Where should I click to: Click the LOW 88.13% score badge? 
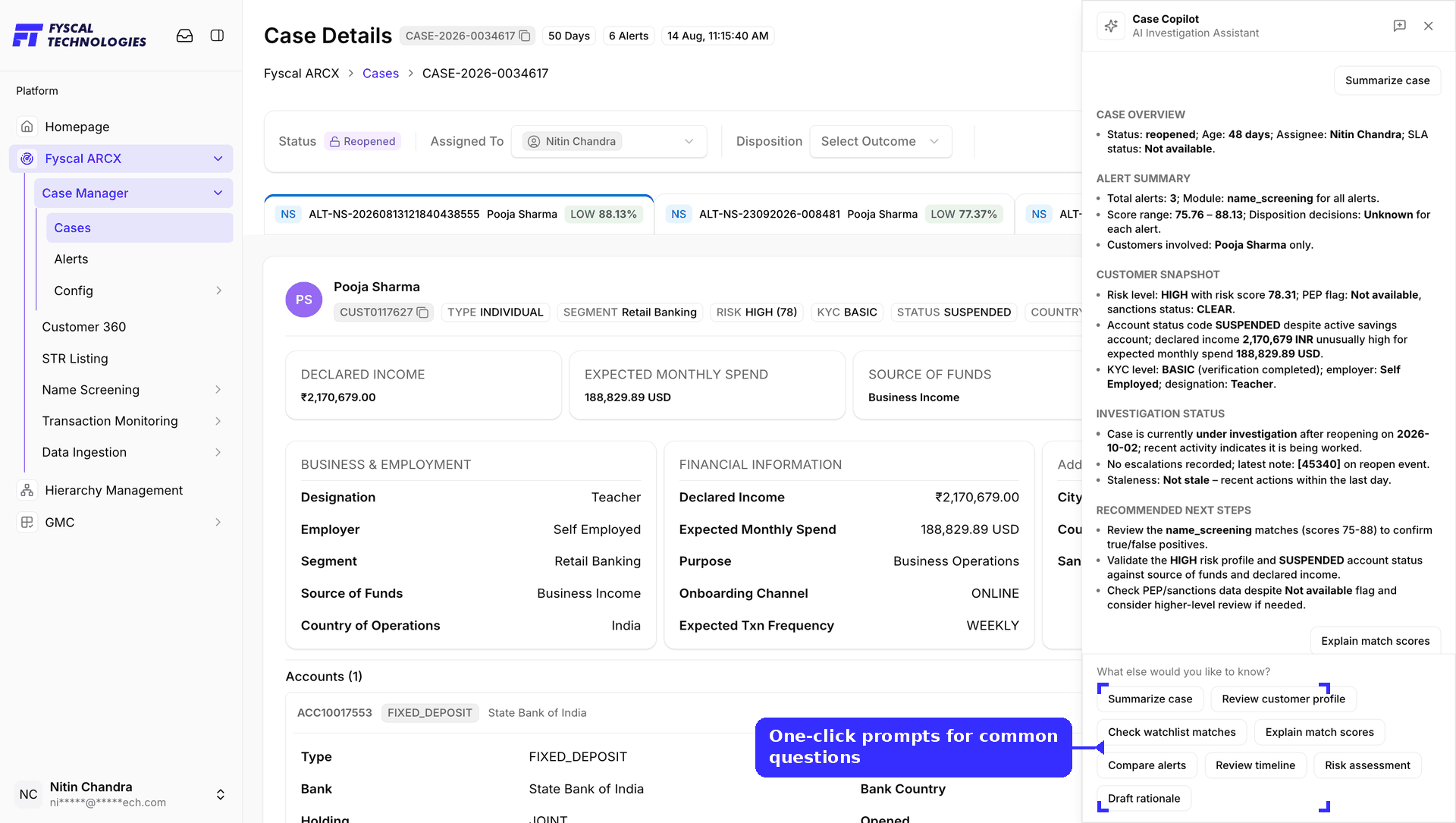604,215
